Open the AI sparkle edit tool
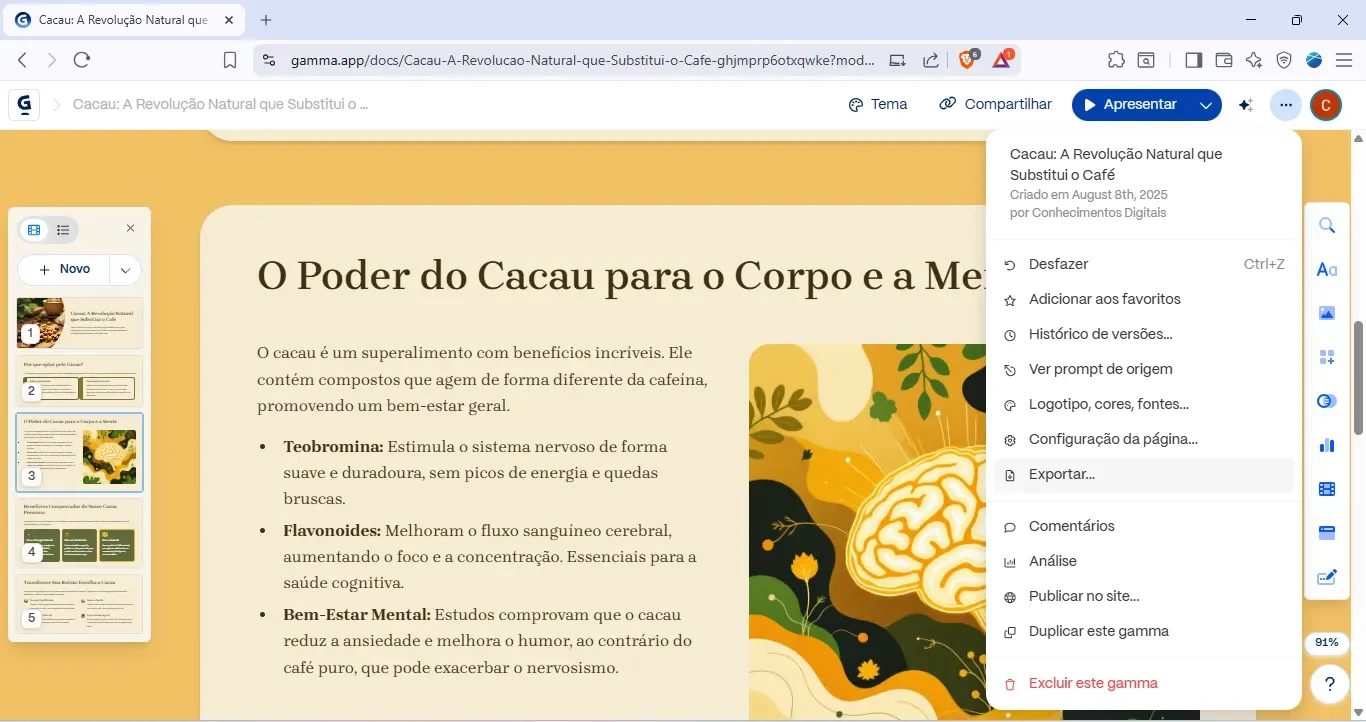 pos(1246,105)
